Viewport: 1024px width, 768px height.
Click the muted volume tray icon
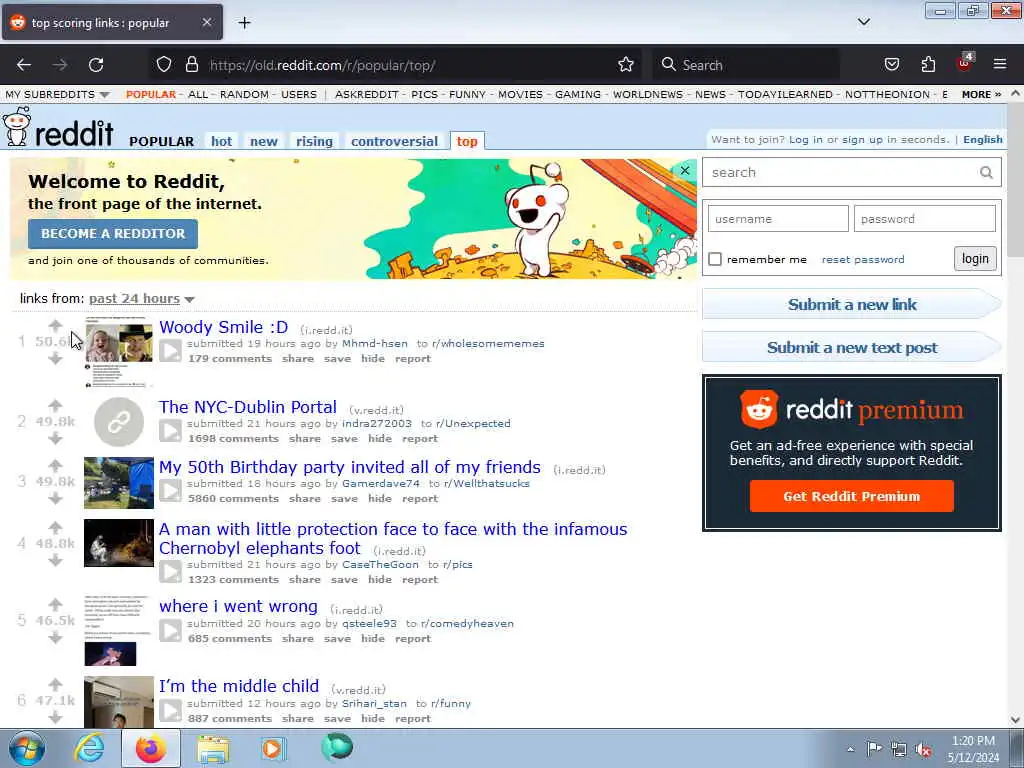(923, 749)
